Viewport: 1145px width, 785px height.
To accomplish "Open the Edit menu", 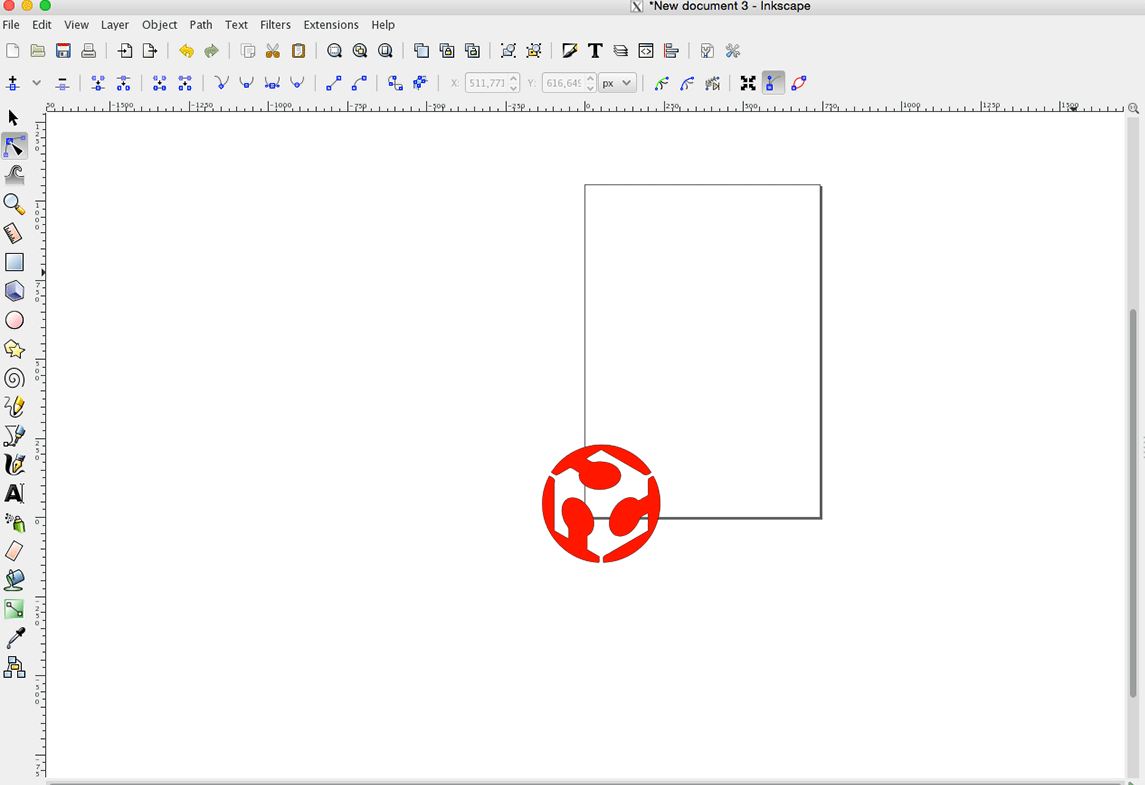I will pyautogui.click(x=42, y=25).
